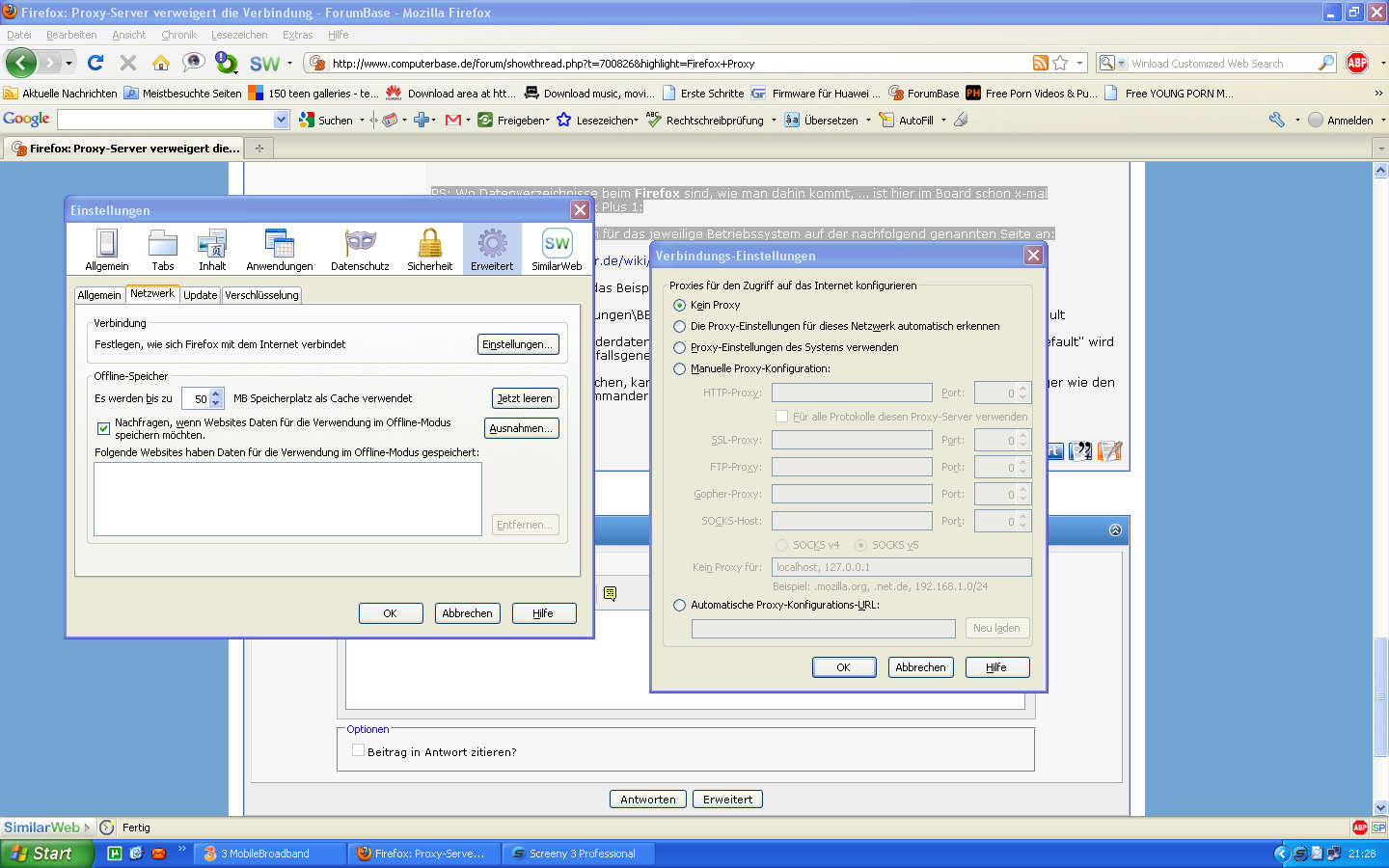Open the Google search box dropdown
Image resolution: width=1389 pixels, height=868 pixels.
point(281,120)
